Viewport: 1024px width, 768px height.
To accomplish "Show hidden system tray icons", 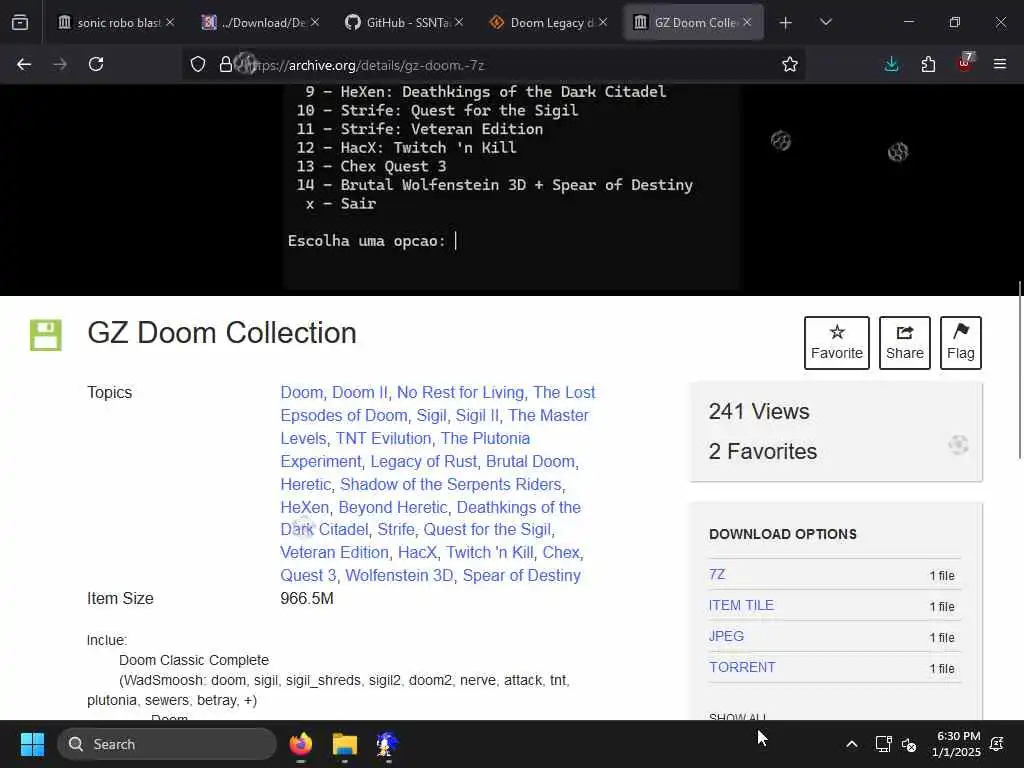I will coord(852,744).
